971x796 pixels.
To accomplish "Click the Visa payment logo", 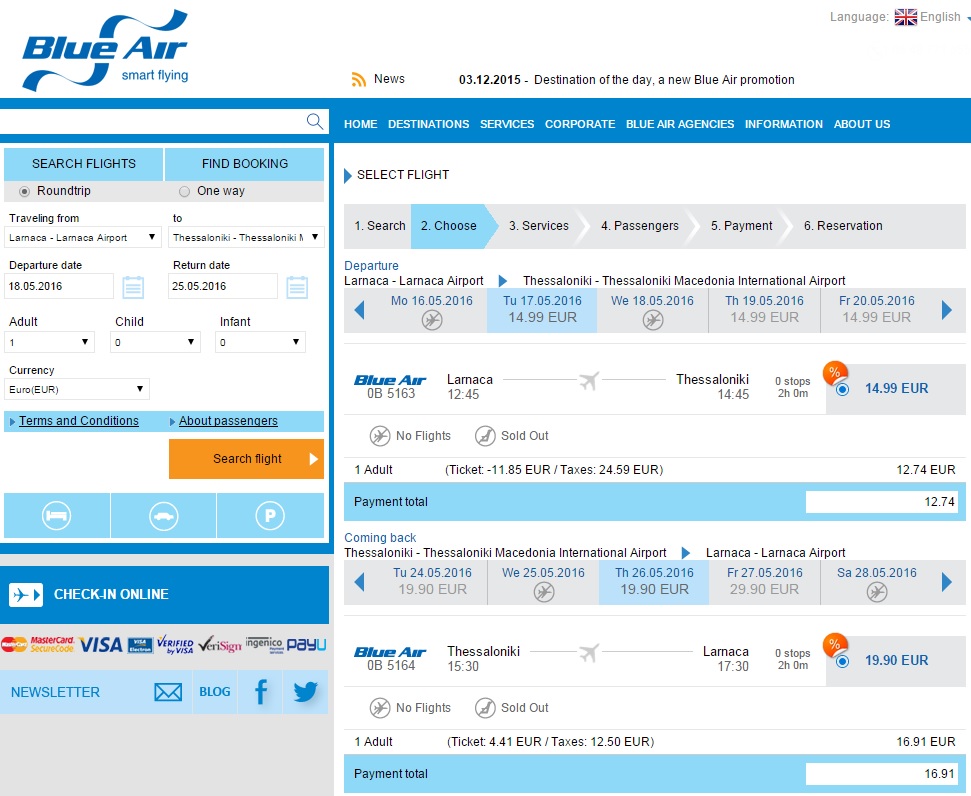I will tap(101, 645).
